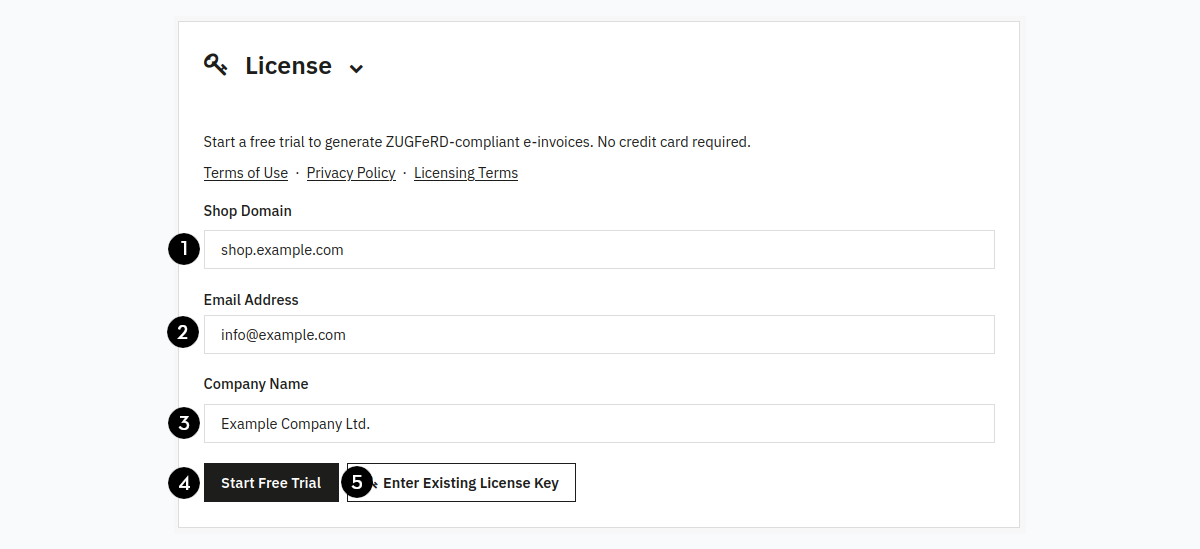Focus the Shop Domain input field
1200x549 pixels.
pos(599,250)
